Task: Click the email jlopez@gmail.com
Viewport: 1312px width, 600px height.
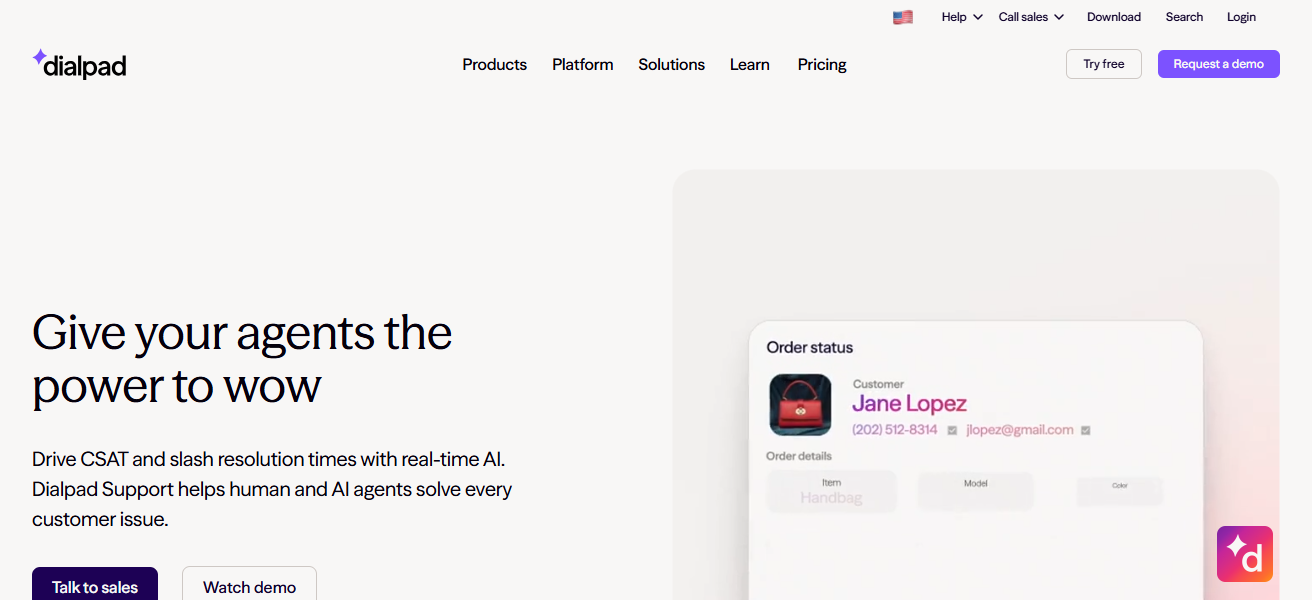Action: pos(1020,430)
